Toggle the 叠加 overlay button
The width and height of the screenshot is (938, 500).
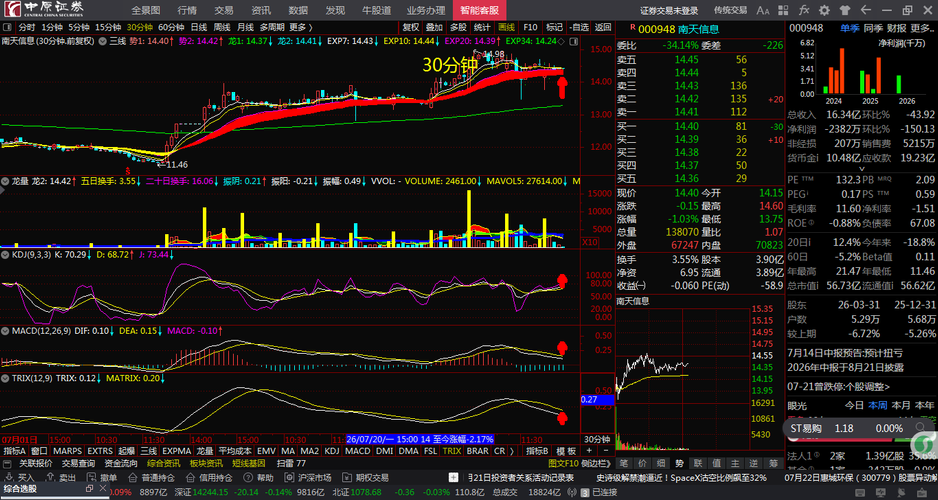[x=434, y=27]
